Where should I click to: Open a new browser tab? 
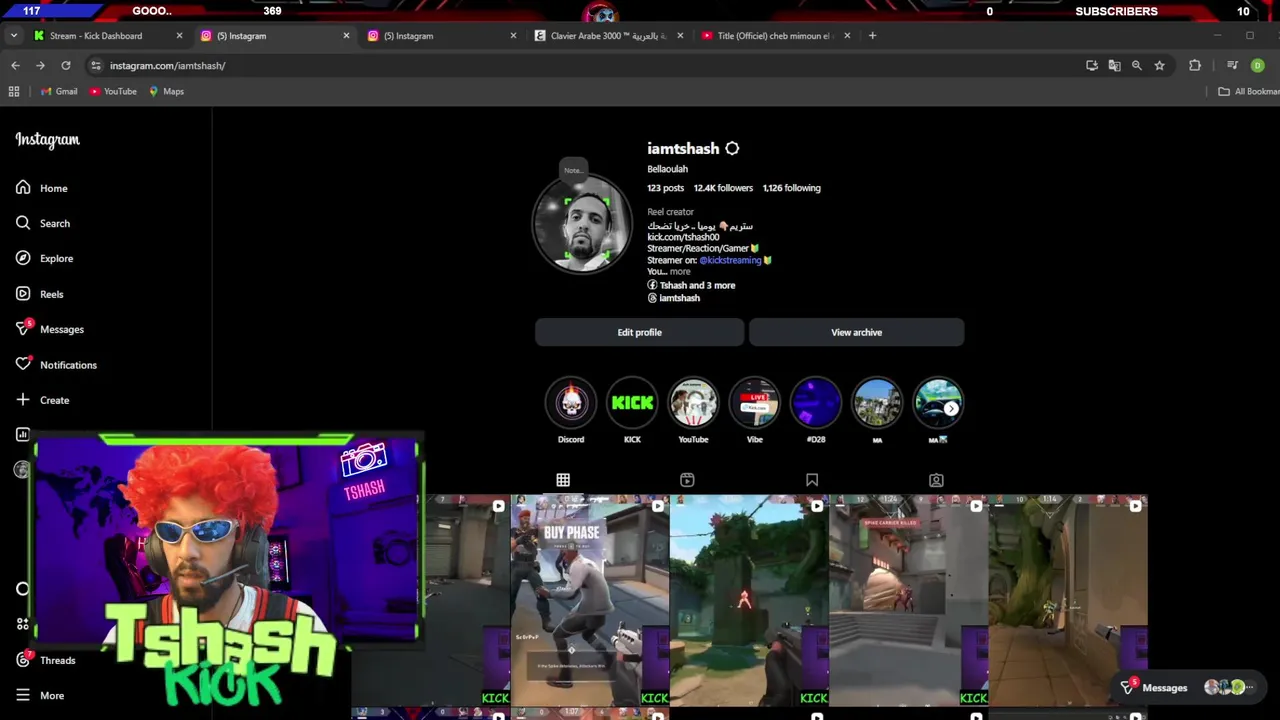coord(872,36)
